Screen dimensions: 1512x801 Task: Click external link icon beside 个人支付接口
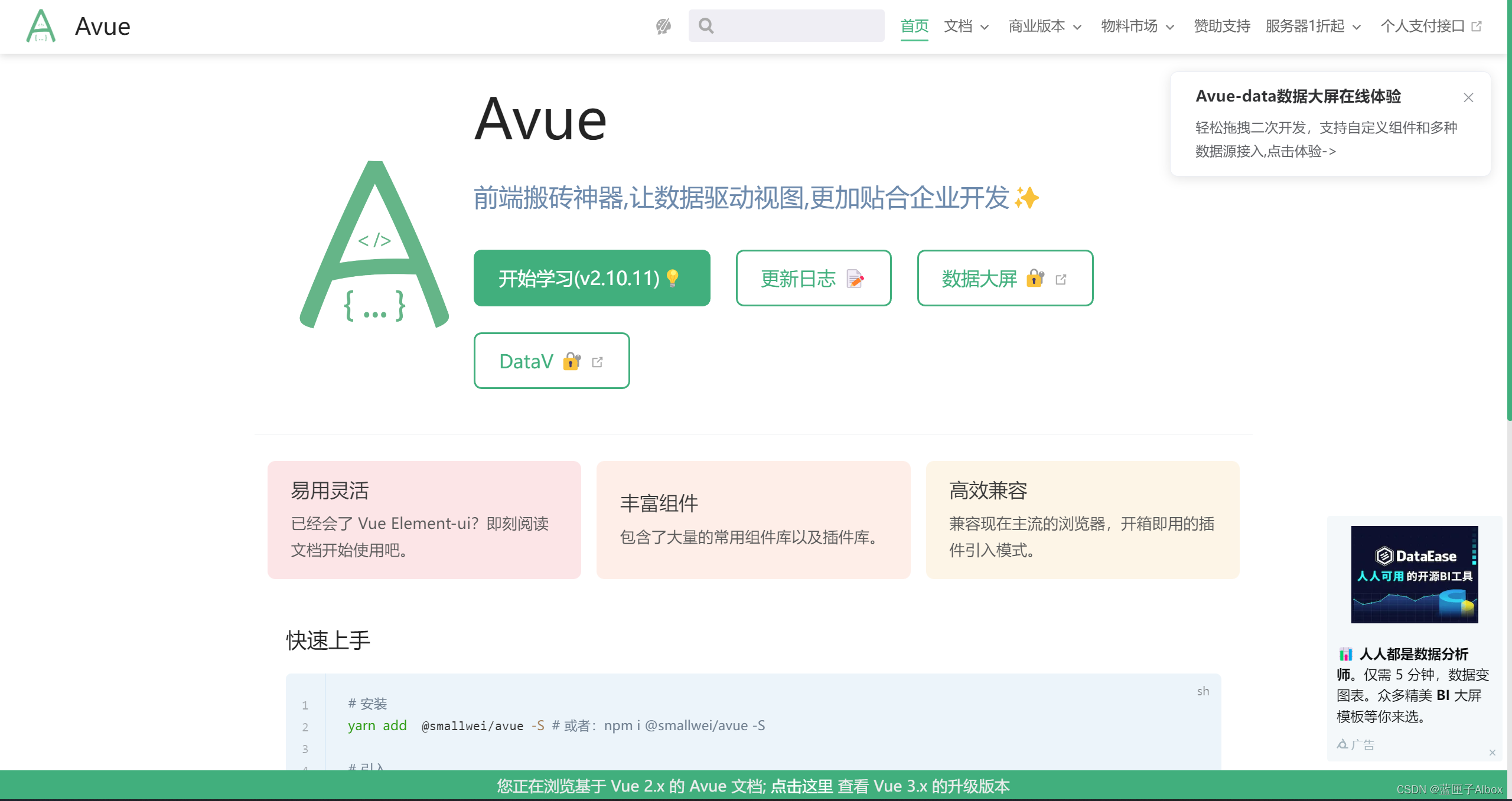point(1477,26)
